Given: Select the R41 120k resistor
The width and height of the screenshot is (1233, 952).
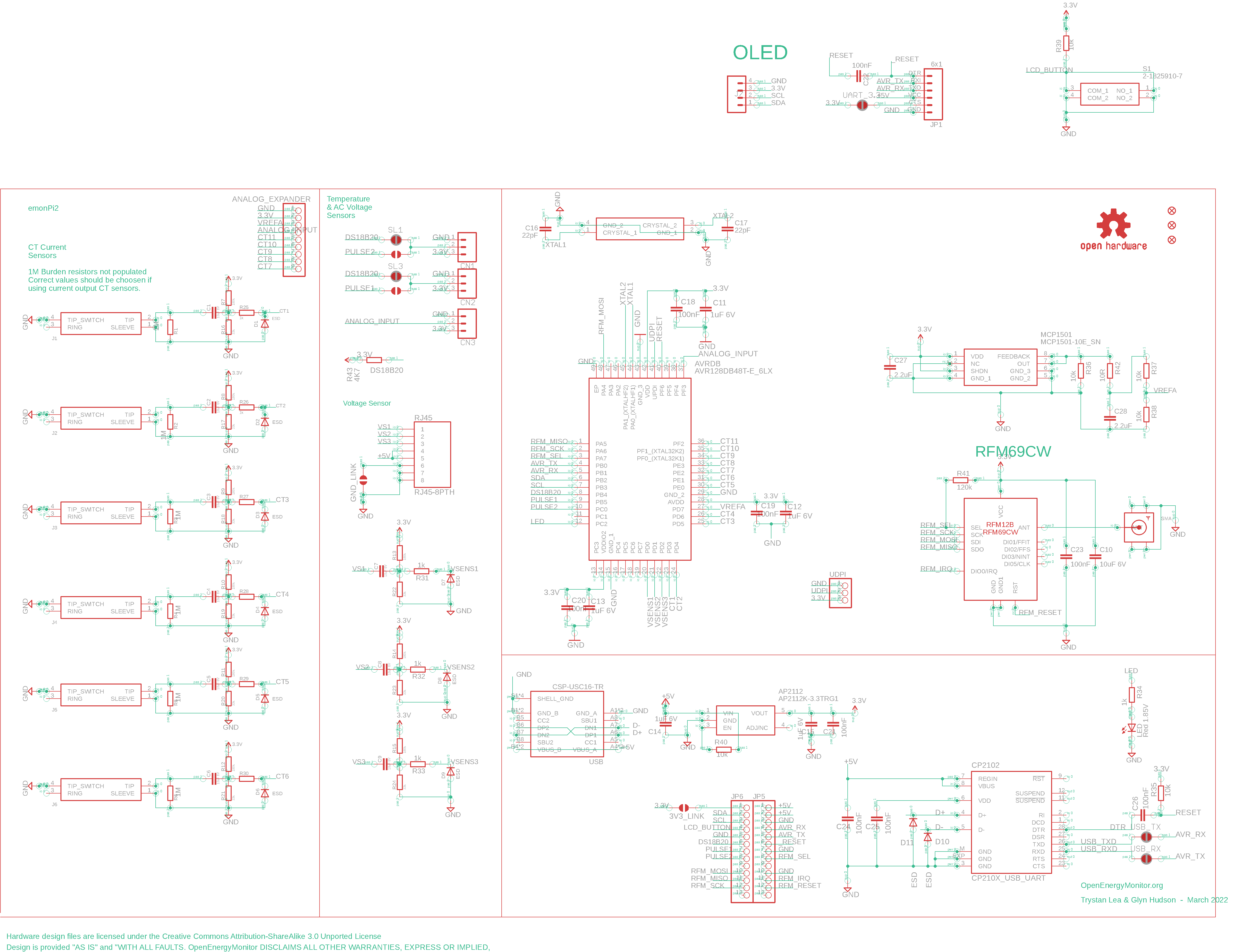Looking at the screenshot, I should (x=960, y=480).
